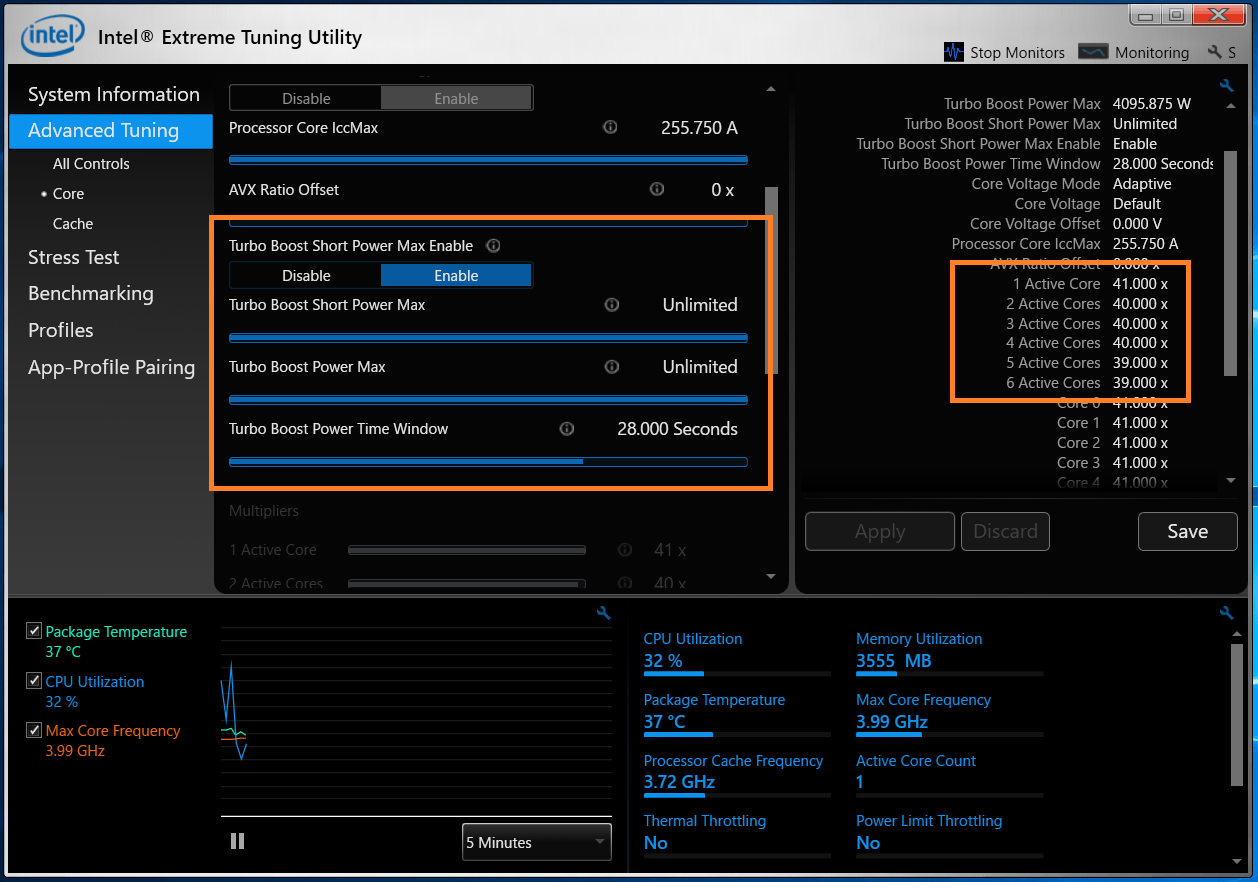The width and height of the screenshot is (1258, 882).
Task: Click the 1 Active Core multiplier slider
Action: tap(467, 550)
